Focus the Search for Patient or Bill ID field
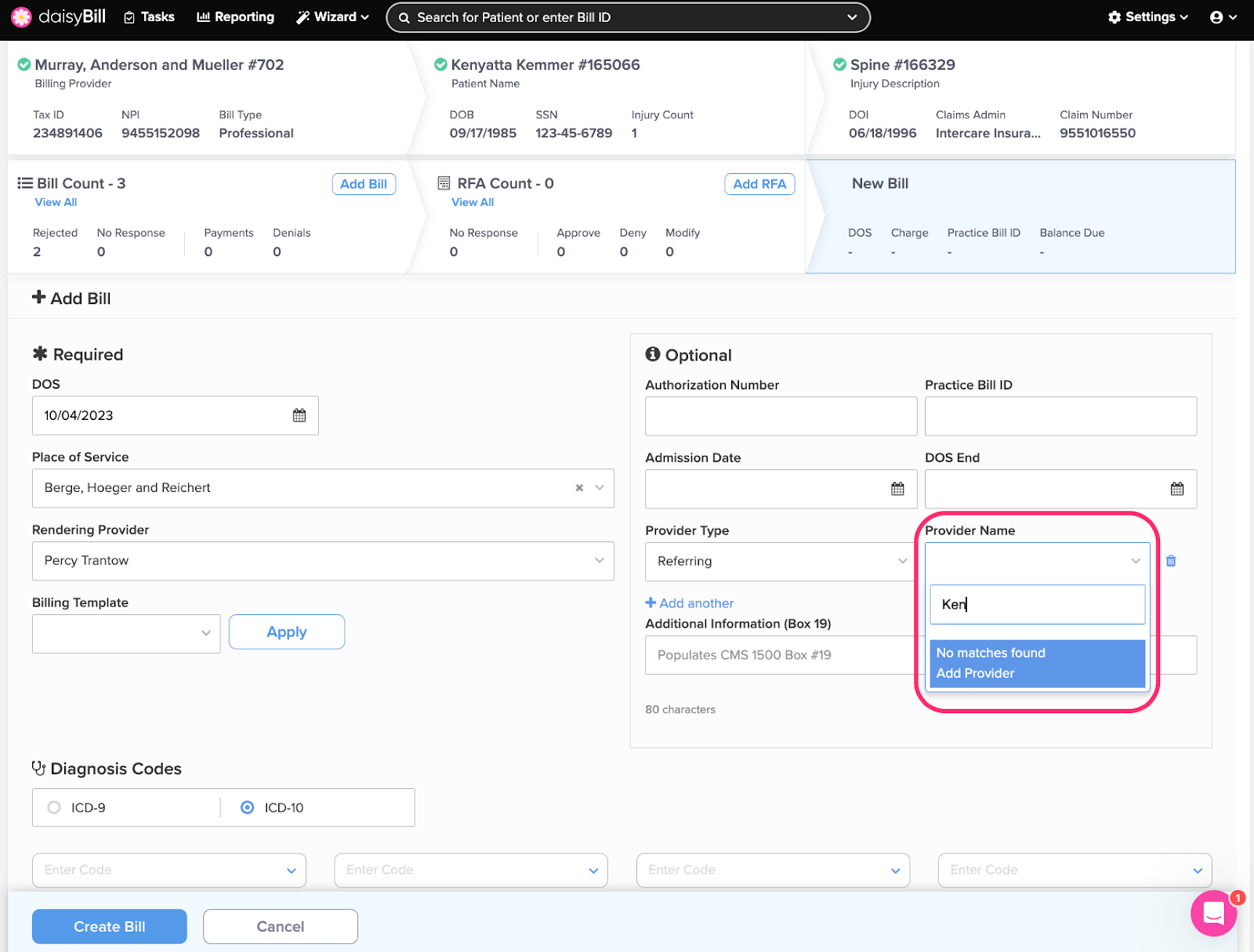1254x952 pixels. click(627, 17)
